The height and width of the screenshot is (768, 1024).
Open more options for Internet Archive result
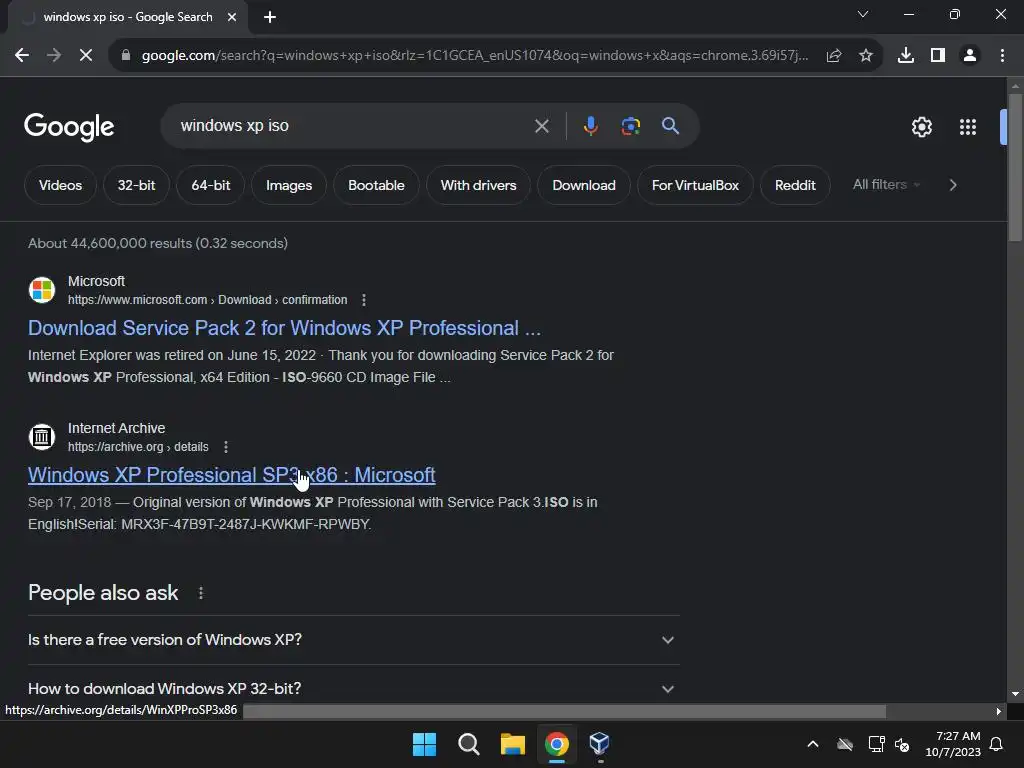(x=226, y=447)
